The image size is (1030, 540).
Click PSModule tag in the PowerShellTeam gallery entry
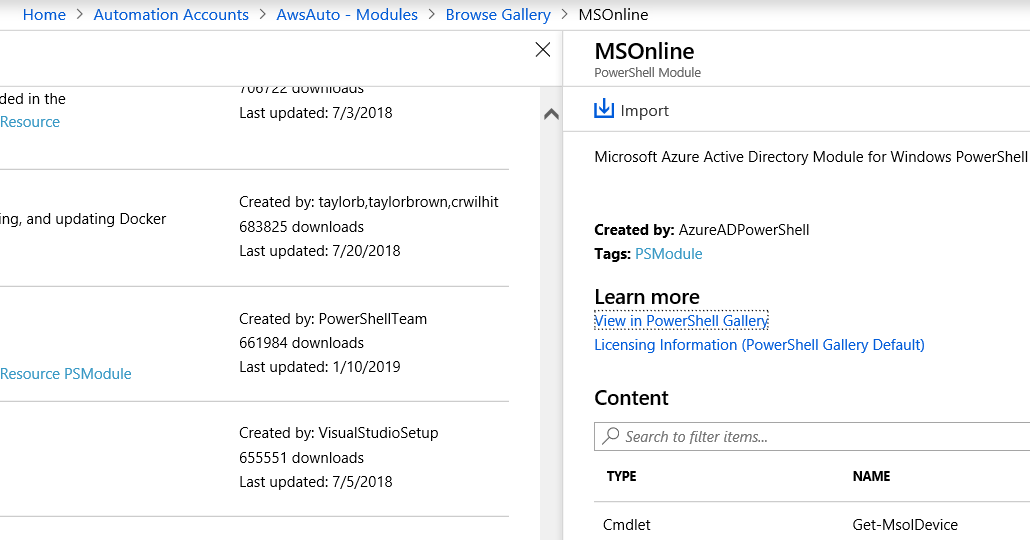tap(98, 374)
